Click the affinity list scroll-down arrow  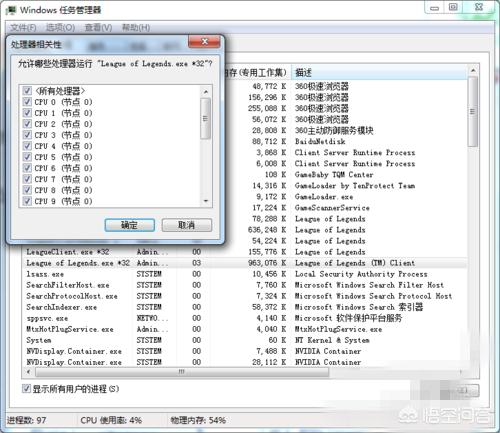coord(206,201)
